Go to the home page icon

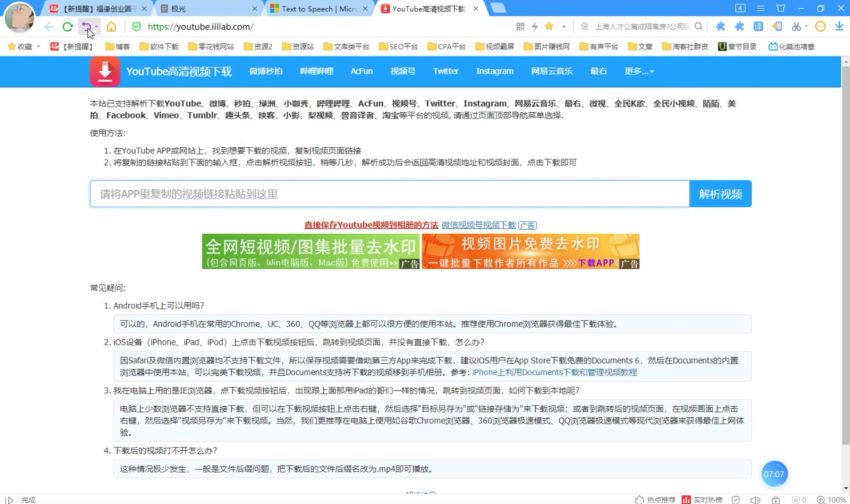click(111, 27)
